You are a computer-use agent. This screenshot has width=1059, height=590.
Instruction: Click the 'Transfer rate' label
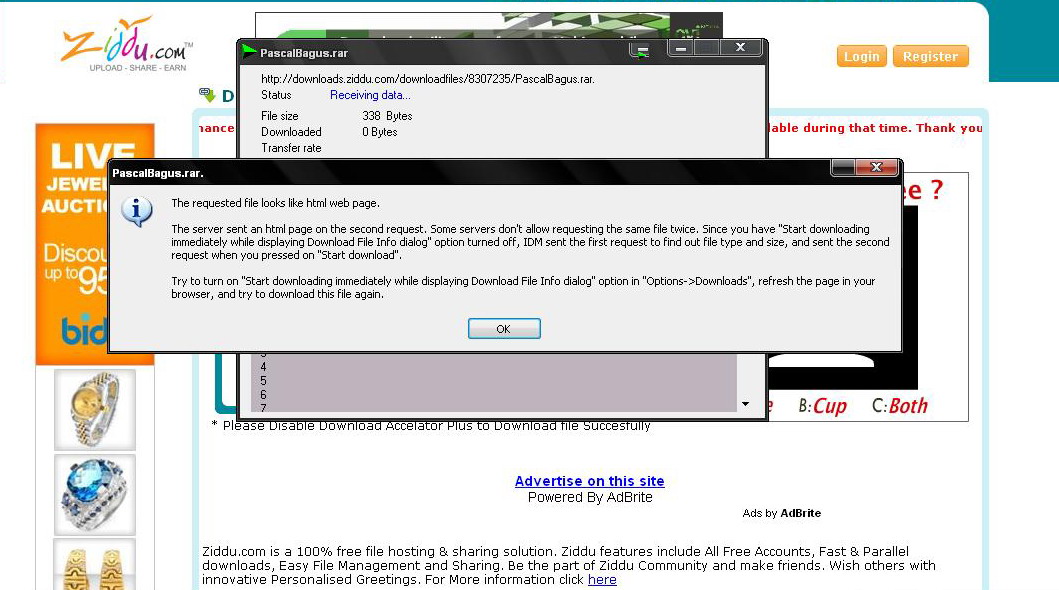[291, 148]
